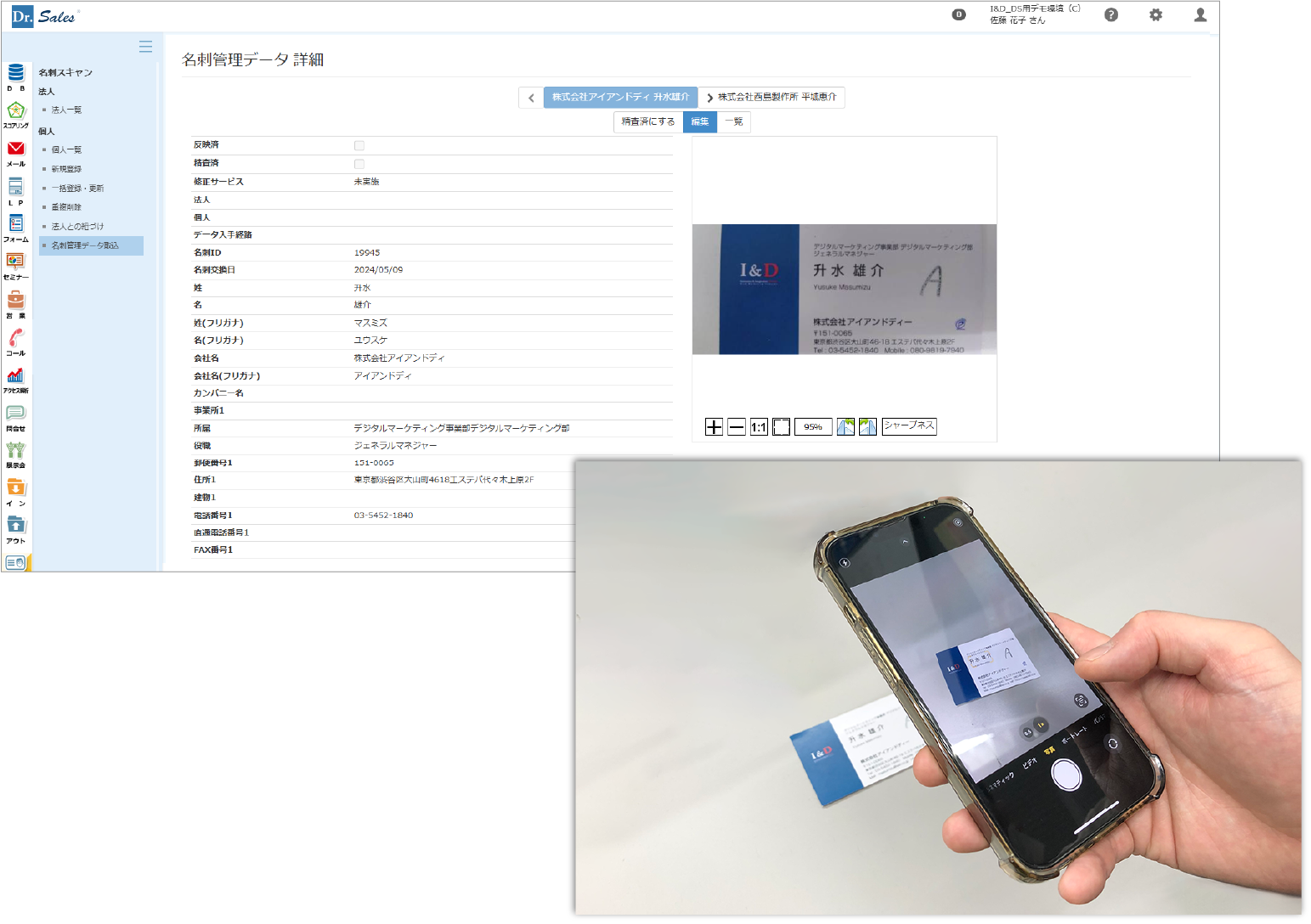Image resolution: width=1311 pixels, height=924 pixels.
Task: Collapse the sidebar with the hamburger icon
Action: click(145, 47)
